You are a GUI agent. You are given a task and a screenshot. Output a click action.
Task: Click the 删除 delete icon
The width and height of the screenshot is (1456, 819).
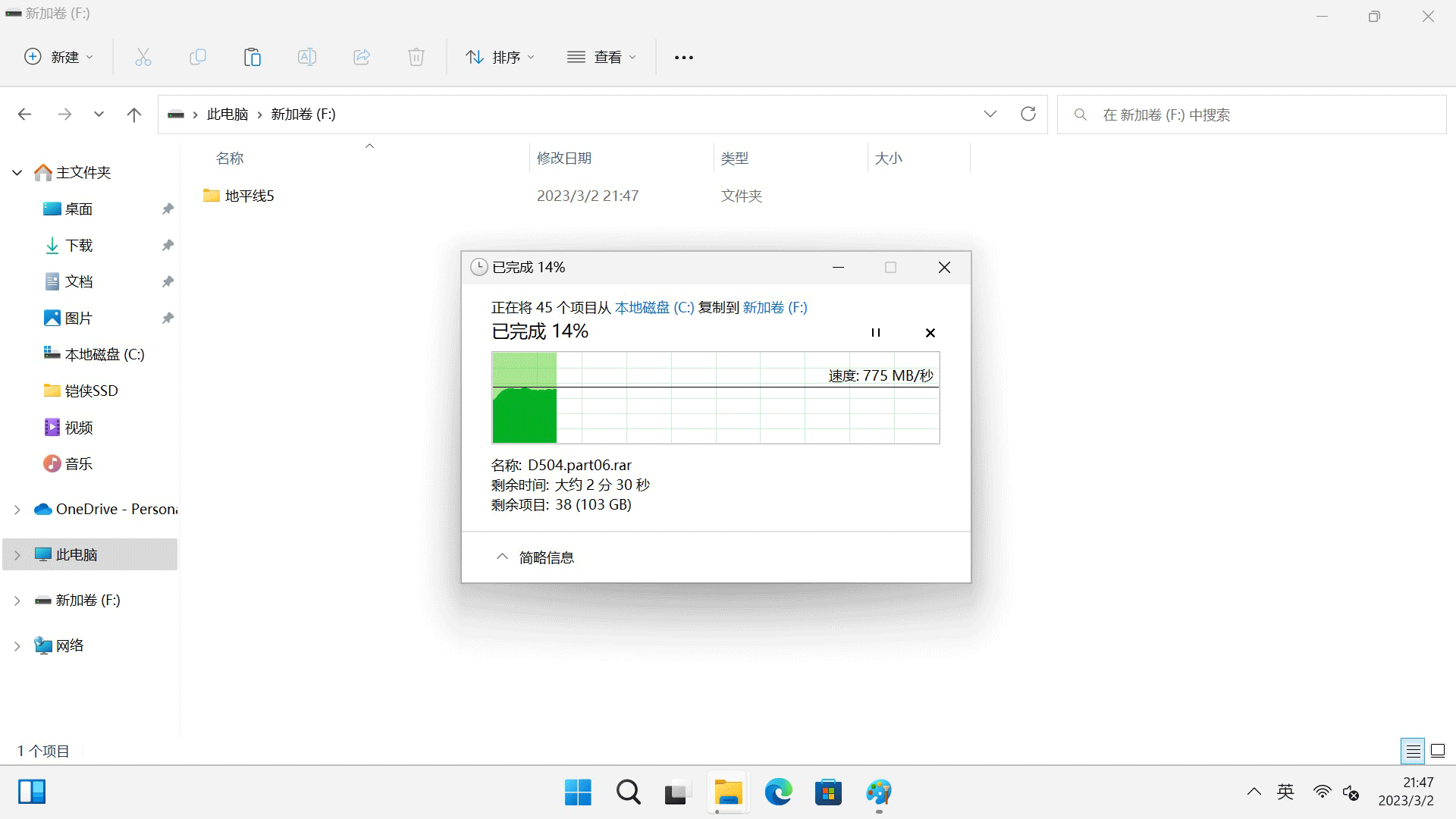(416, 57)
